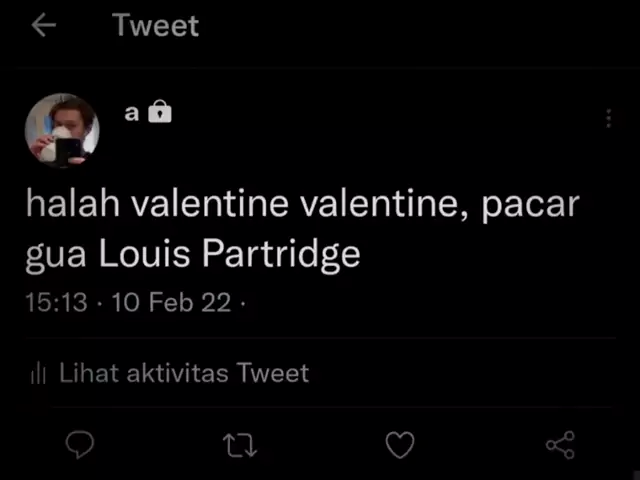Screen dimensions: 640x480
Task: Click the padlock icon beside username
Action: (160, 113)
